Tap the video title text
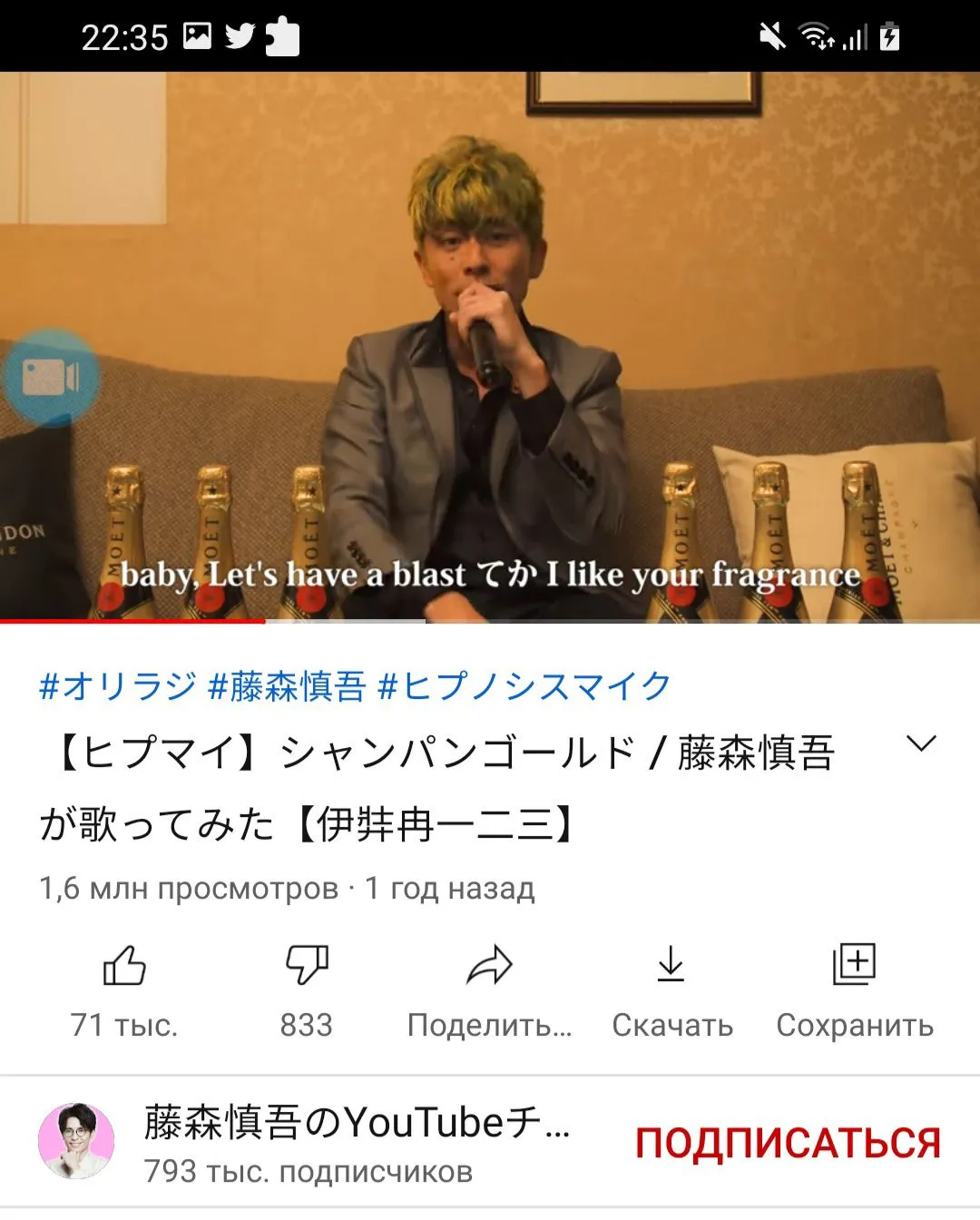Image resolution: width=980 pixels, height=1220 pixels. point(437,788)
